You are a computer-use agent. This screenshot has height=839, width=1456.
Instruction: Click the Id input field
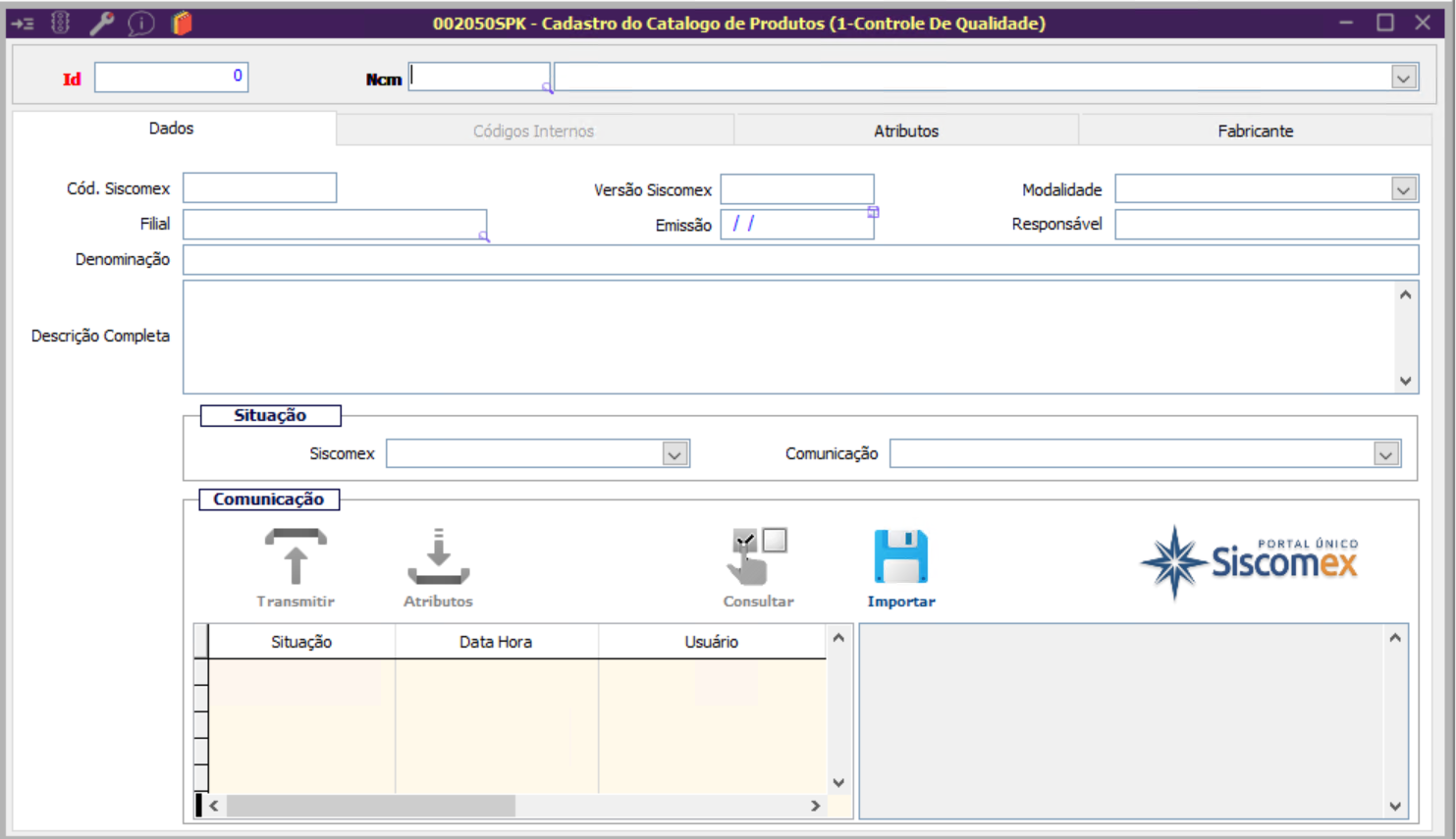pyautogui.click(x=172, y=77)
